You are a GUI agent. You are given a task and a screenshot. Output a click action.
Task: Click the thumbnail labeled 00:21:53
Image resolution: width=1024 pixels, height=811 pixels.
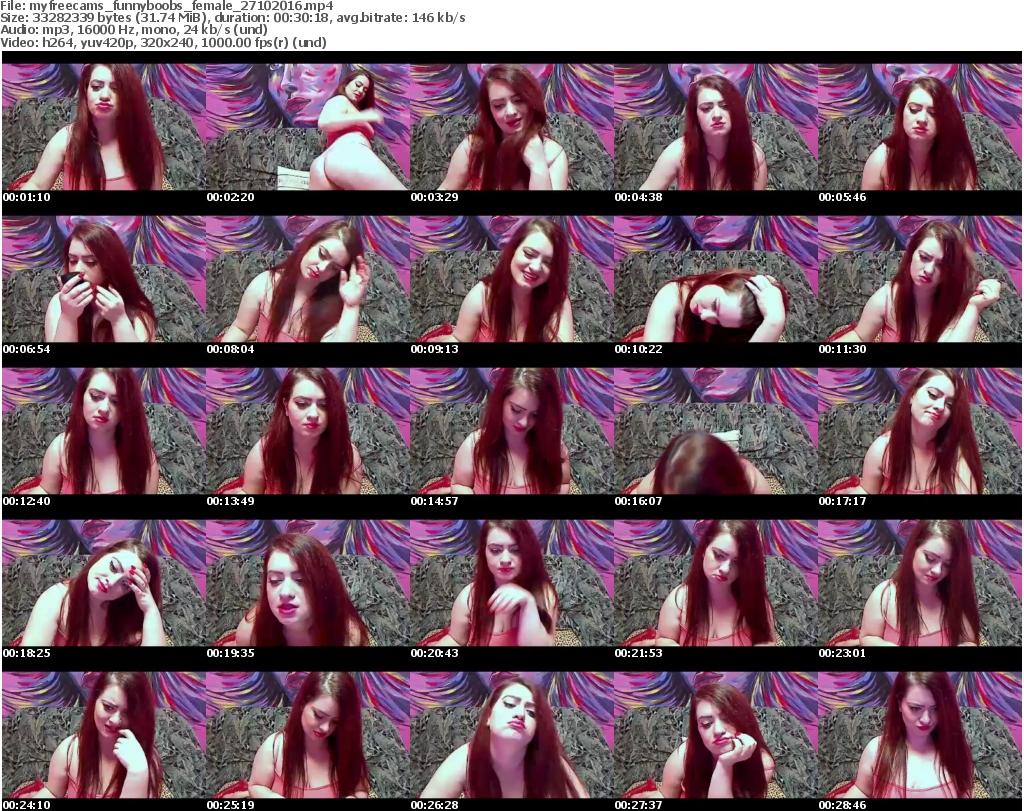715,583
